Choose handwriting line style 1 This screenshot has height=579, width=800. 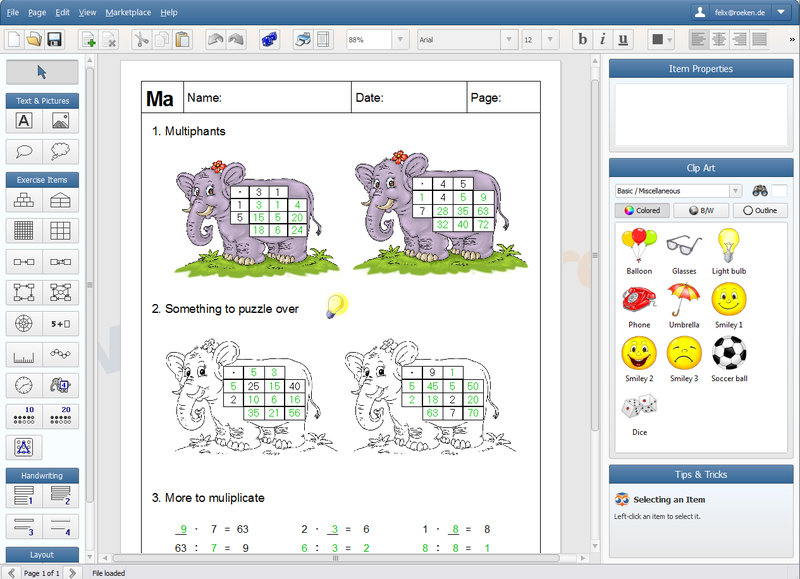[x=24, y=495]
